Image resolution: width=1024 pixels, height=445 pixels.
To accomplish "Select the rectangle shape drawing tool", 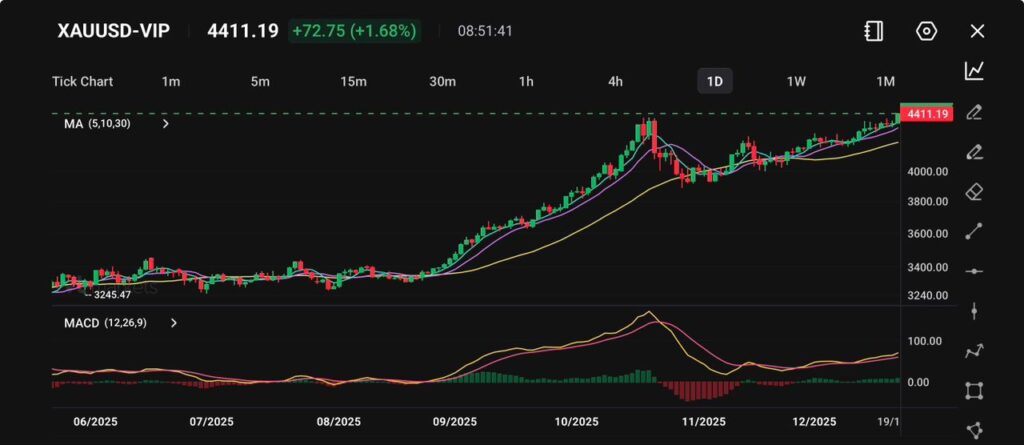I will 974,391.
